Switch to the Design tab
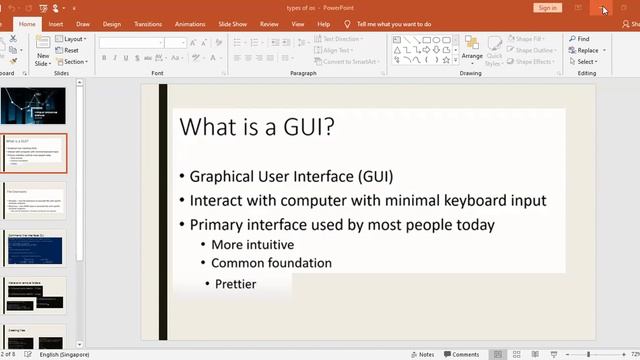 tap(111, 24)
